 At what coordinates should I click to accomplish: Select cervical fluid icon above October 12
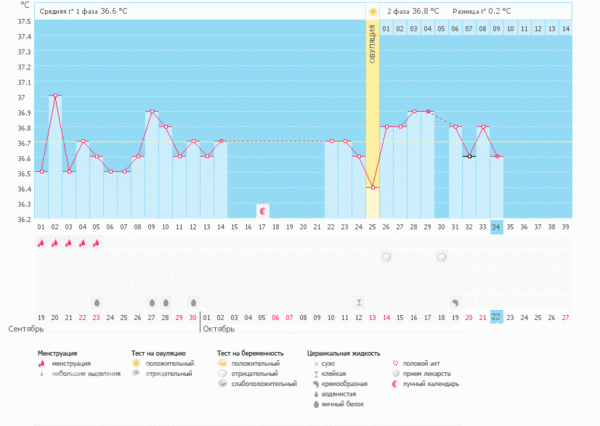[359, 301]
